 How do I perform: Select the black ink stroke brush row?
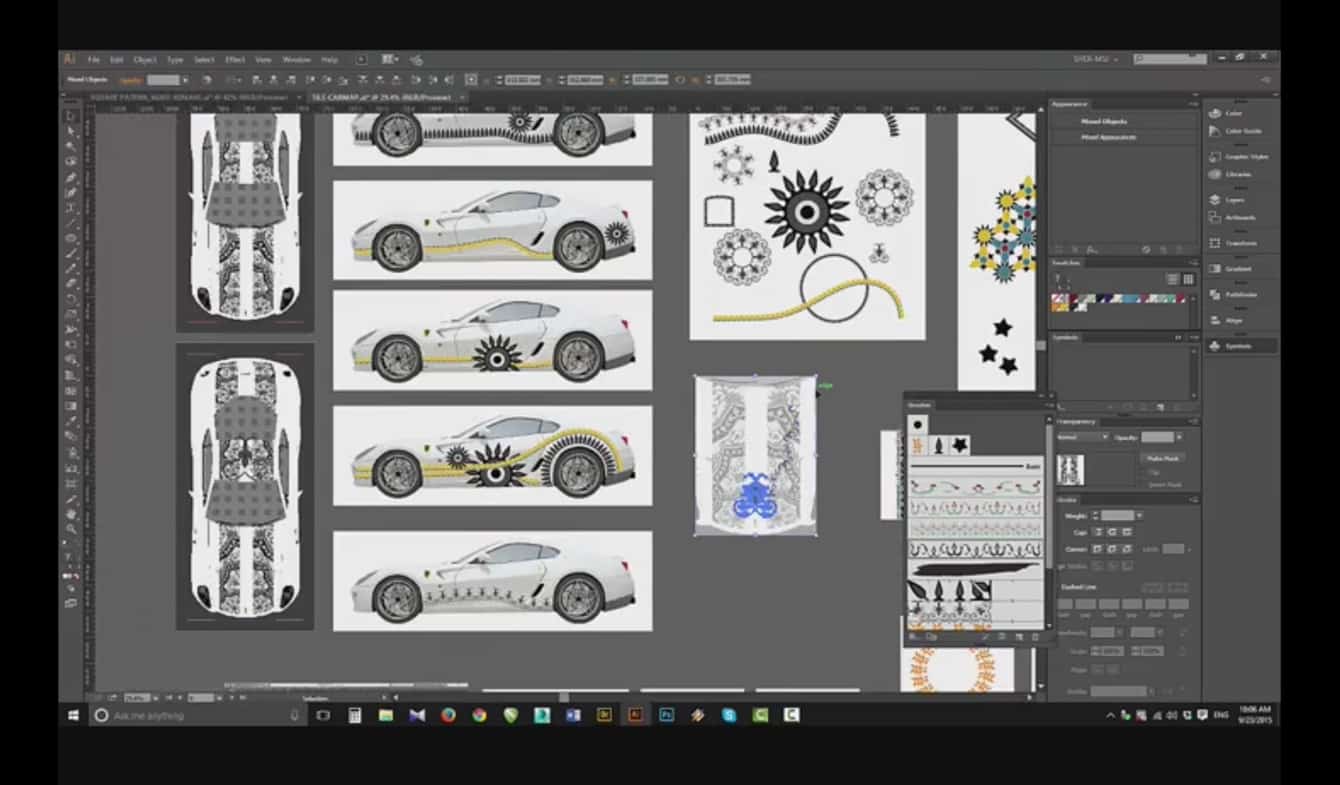[x=975, y=569]
